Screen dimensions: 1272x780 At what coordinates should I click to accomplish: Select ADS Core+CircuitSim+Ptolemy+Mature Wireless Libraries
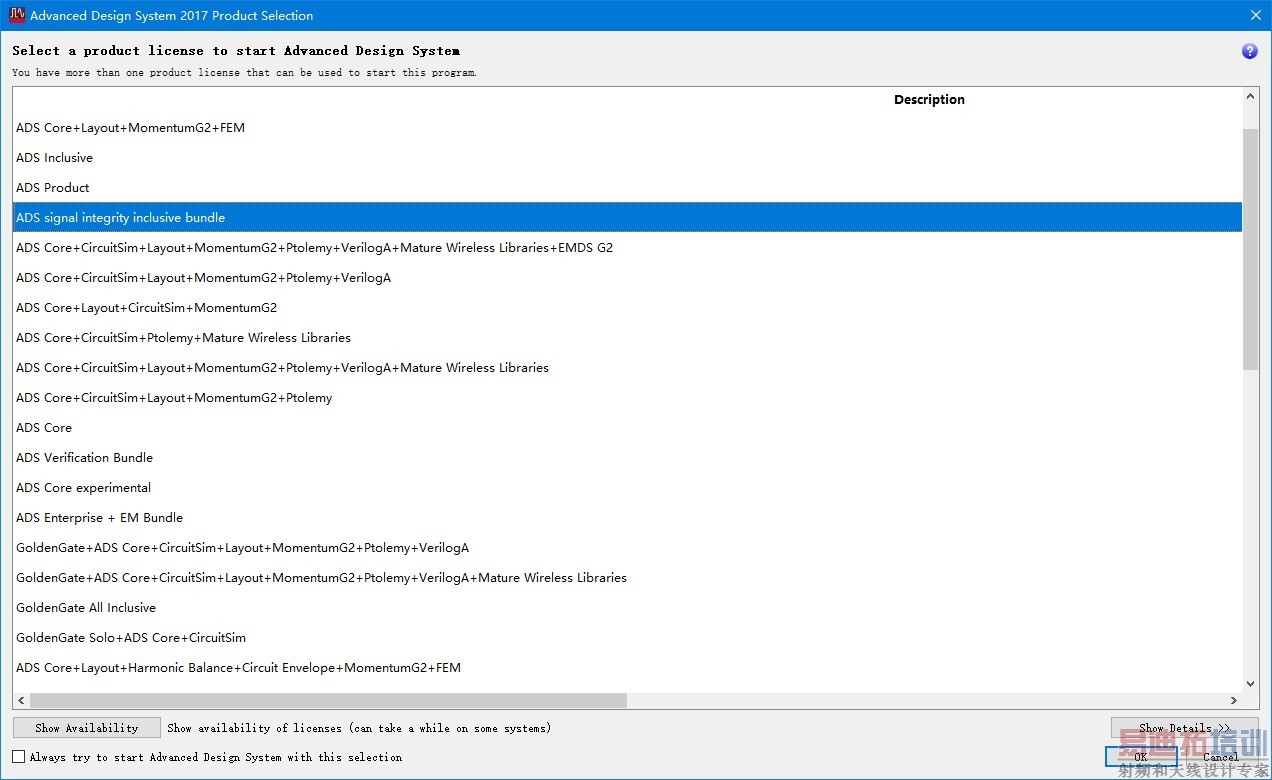(x=627, y=337)
